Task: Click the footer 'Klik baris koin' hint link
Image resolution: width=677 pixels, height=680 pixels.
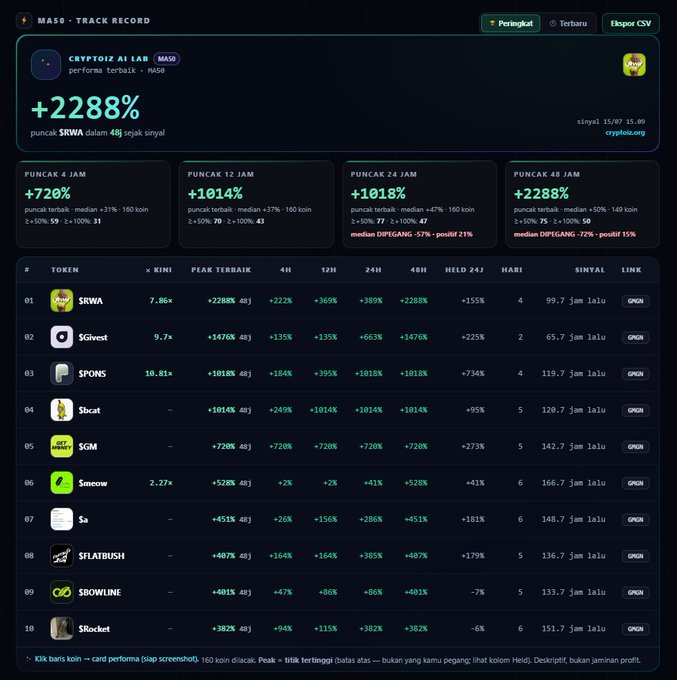Action: pos(116,659)
